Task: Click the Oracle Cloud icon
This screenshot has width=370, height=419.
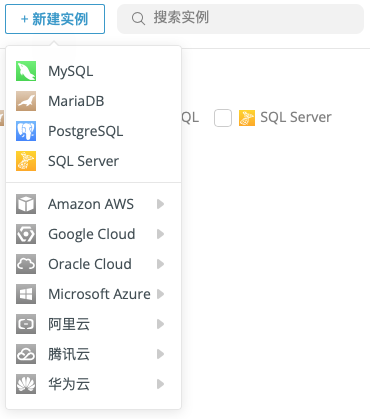Action: point(26,264)
